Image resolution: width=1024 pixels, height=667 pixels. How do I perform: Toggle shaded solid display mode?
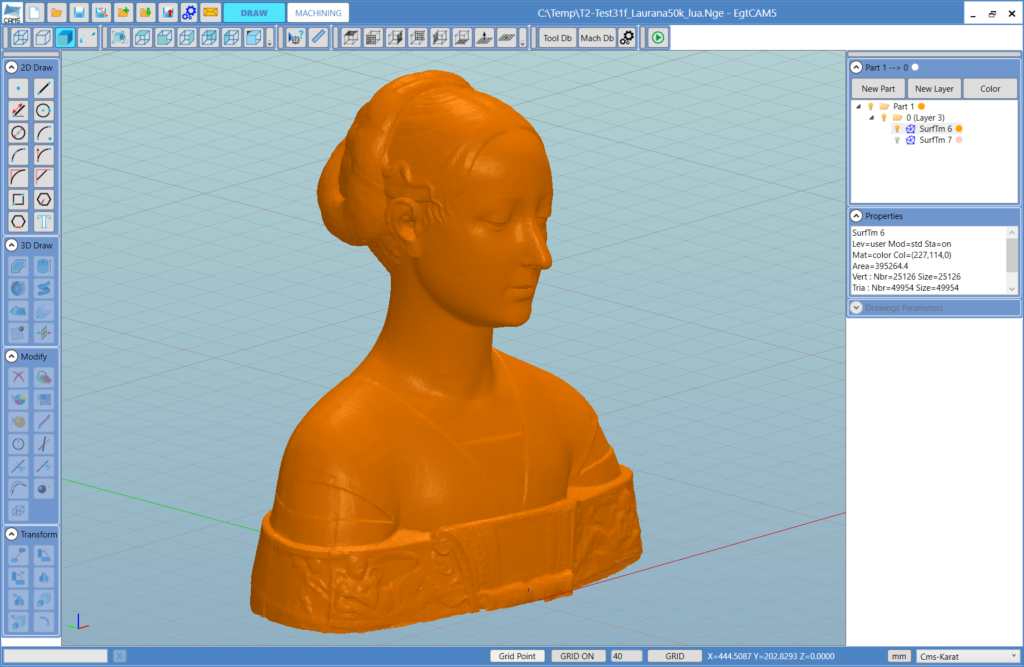click(x=65, y=38)
